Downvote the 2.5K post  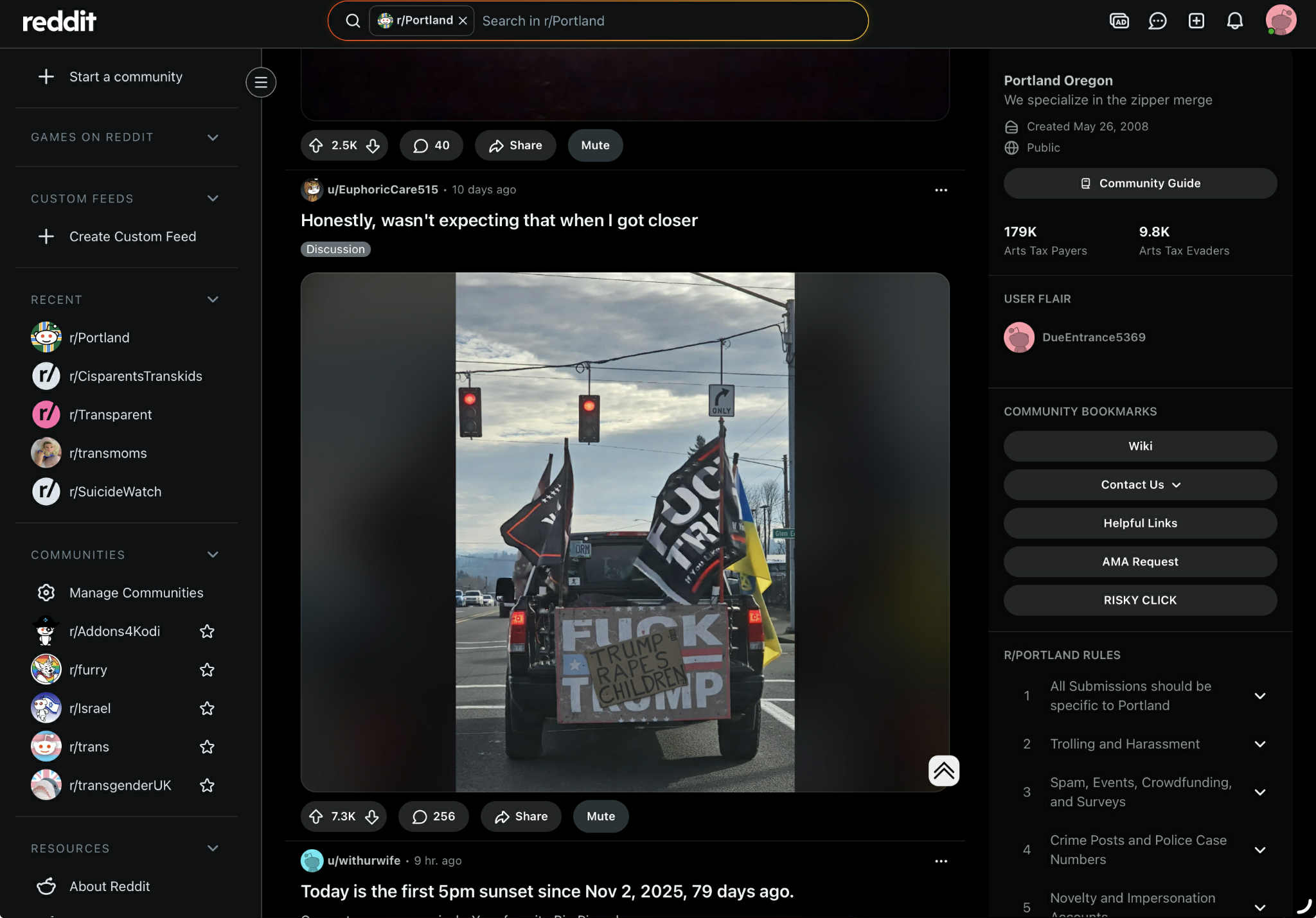point(373,146)
